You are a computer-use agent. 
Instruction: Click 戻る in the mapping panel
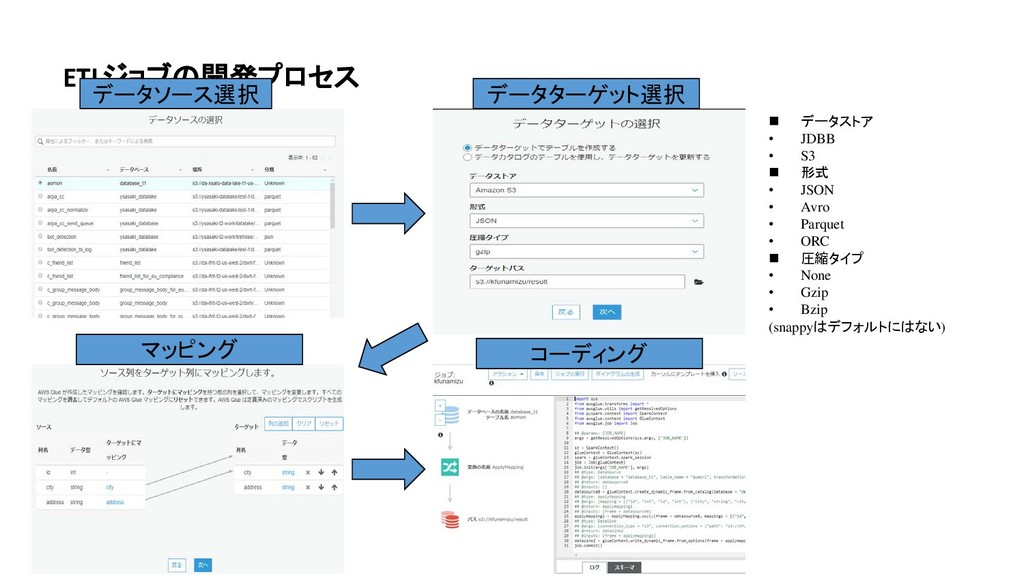[x=176, y=565]
